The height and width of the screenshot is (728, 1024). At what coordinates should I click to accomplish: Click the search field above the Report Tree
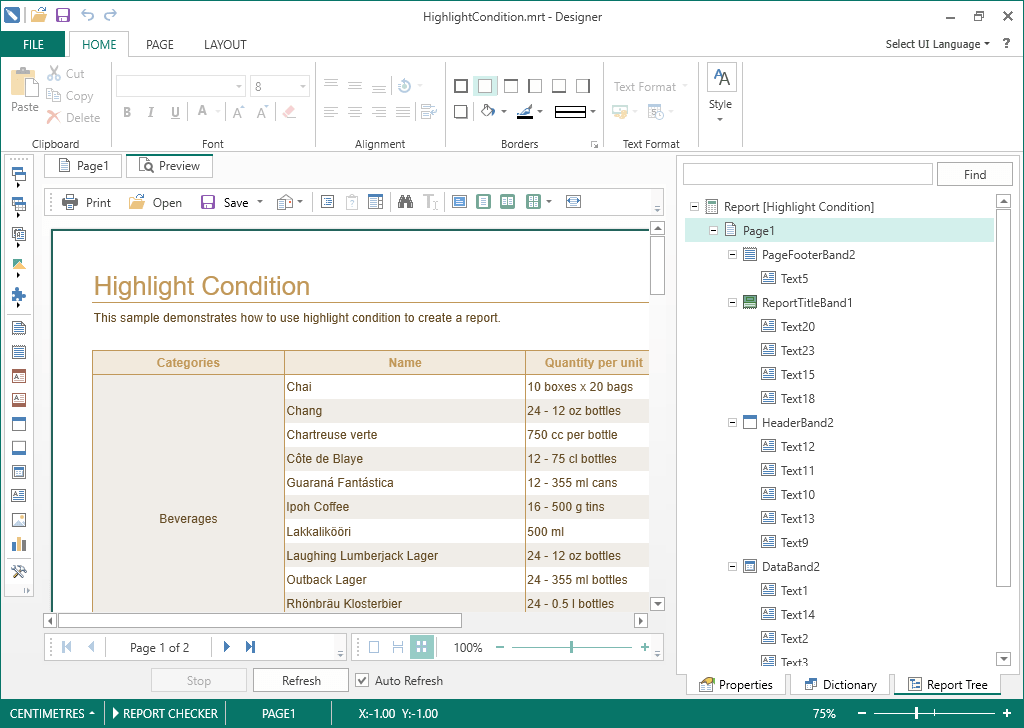tap(807, 174)
